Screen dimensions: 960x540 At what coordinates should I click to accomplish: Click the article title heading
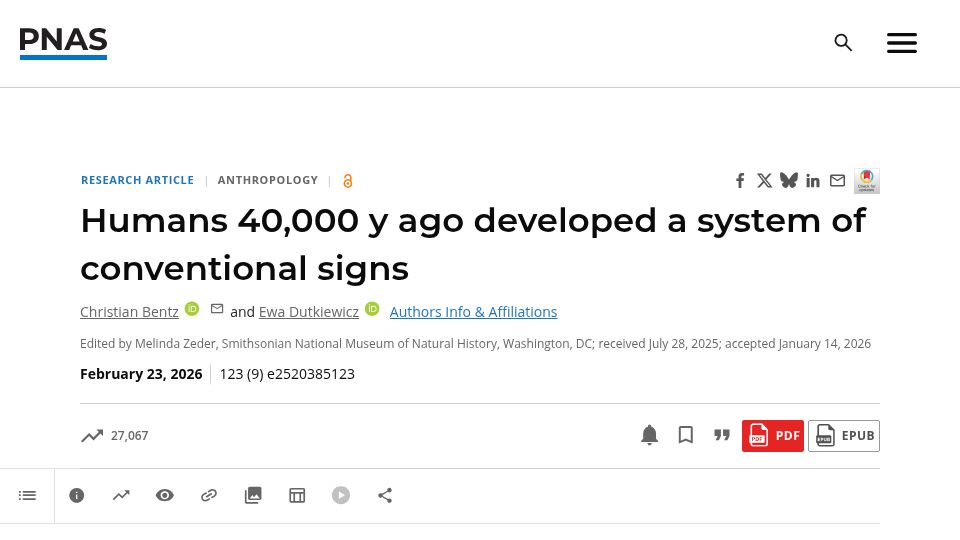(473, 244)
